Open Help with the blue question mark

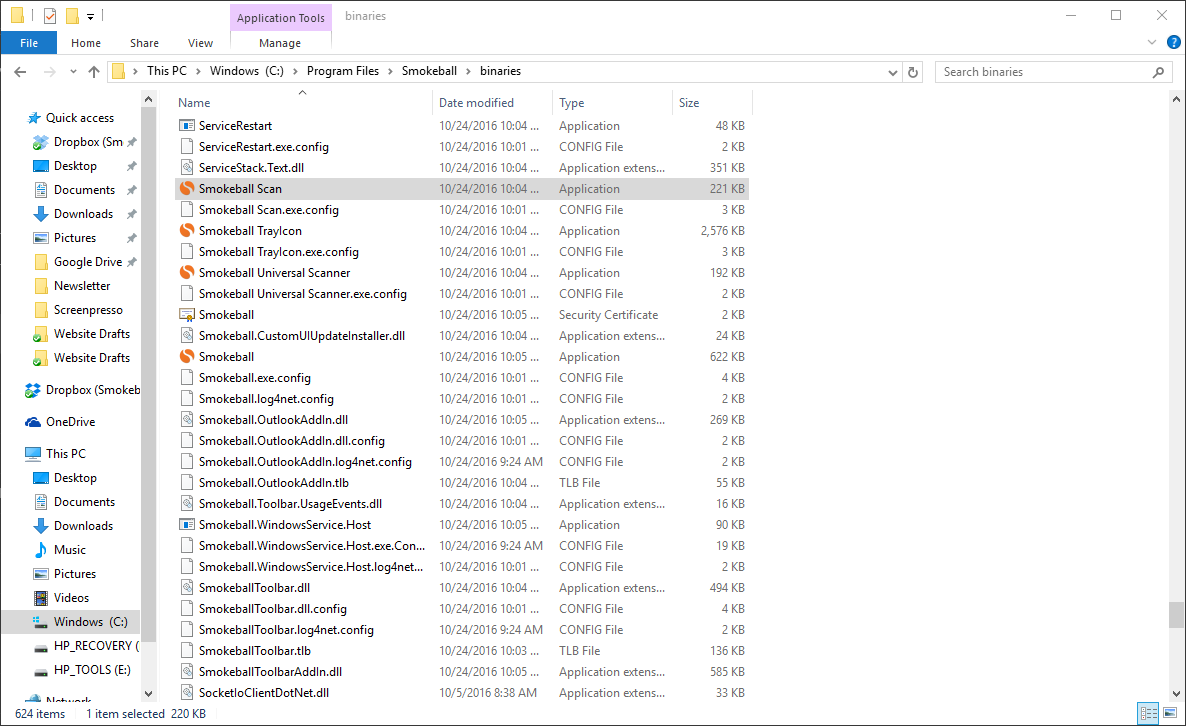[x=1174, y=42]
